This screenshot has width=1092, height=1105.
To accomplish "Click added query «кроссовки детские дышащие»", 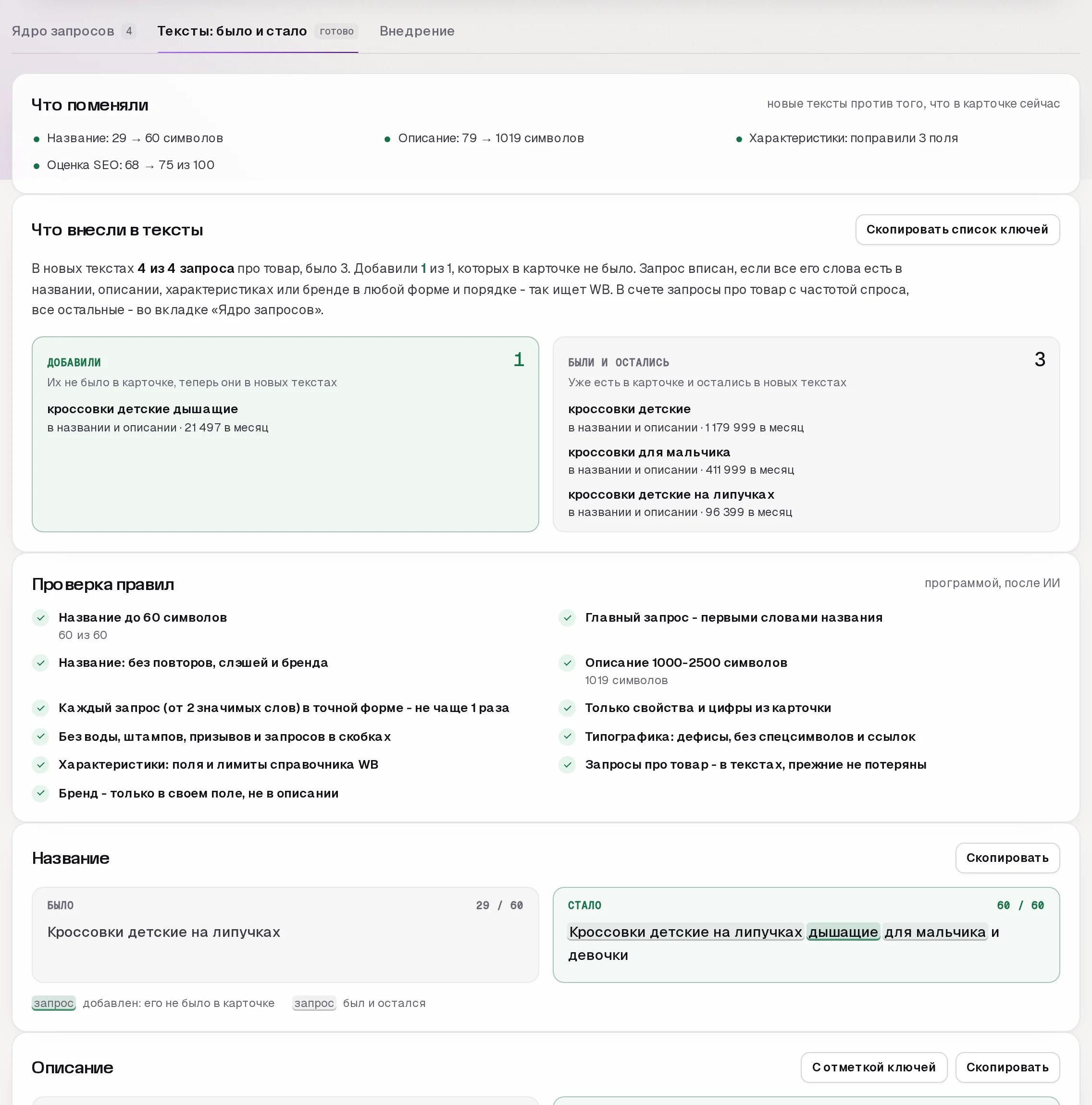I will 143,409.
